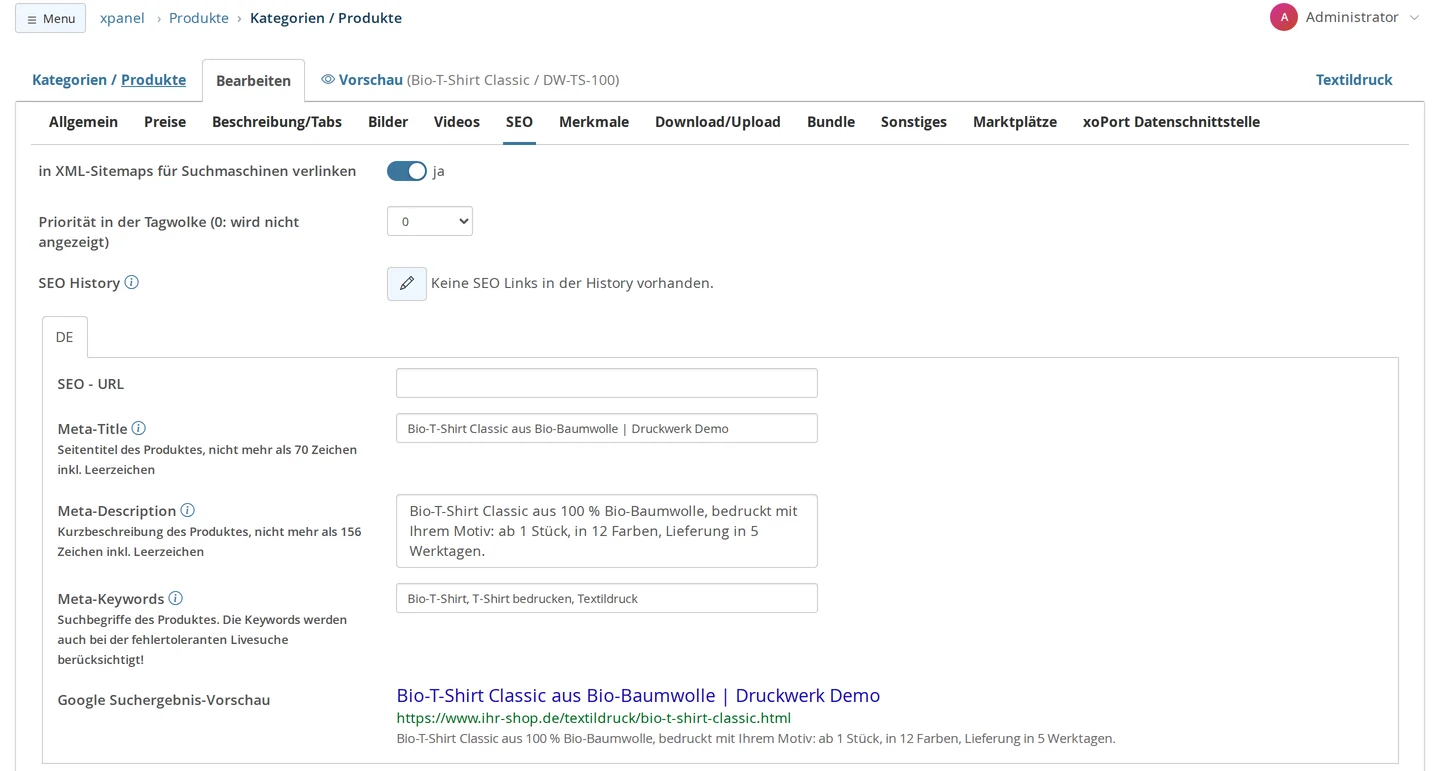
Task: Click into the SEO - URL field
Action: [607, 383]
